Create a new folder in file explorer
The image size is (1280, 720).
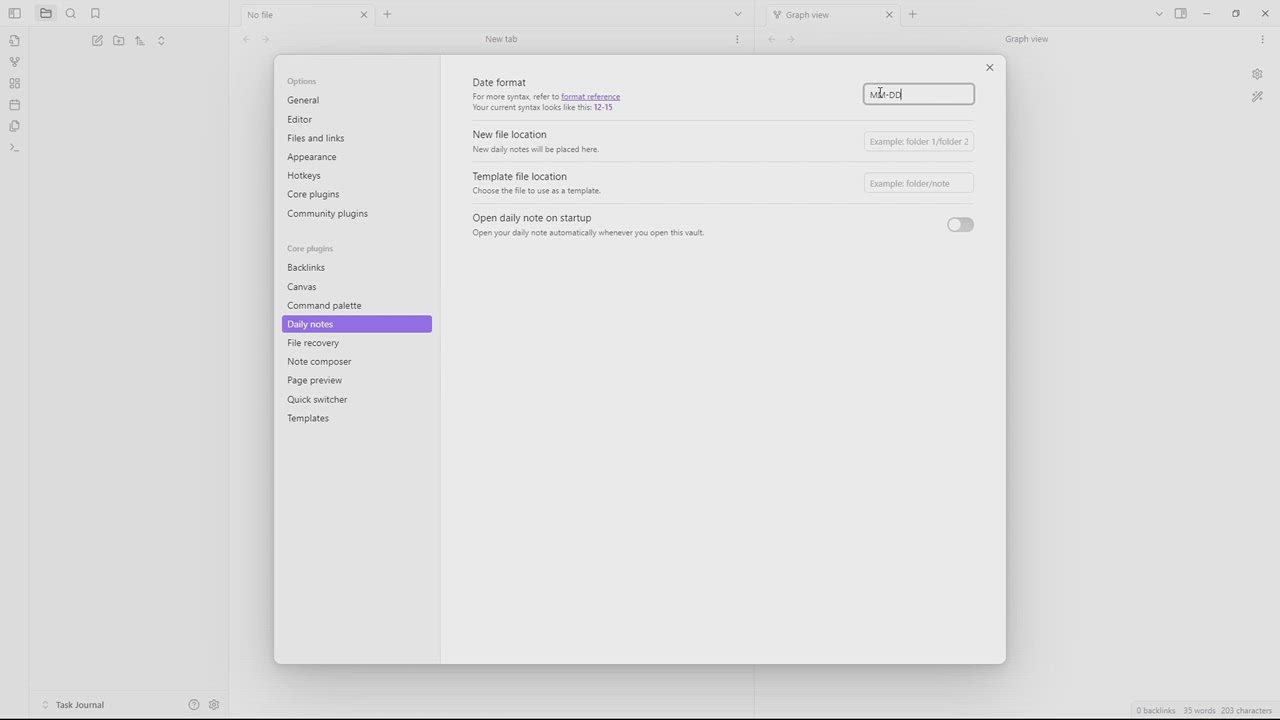[x=119, y=41]
